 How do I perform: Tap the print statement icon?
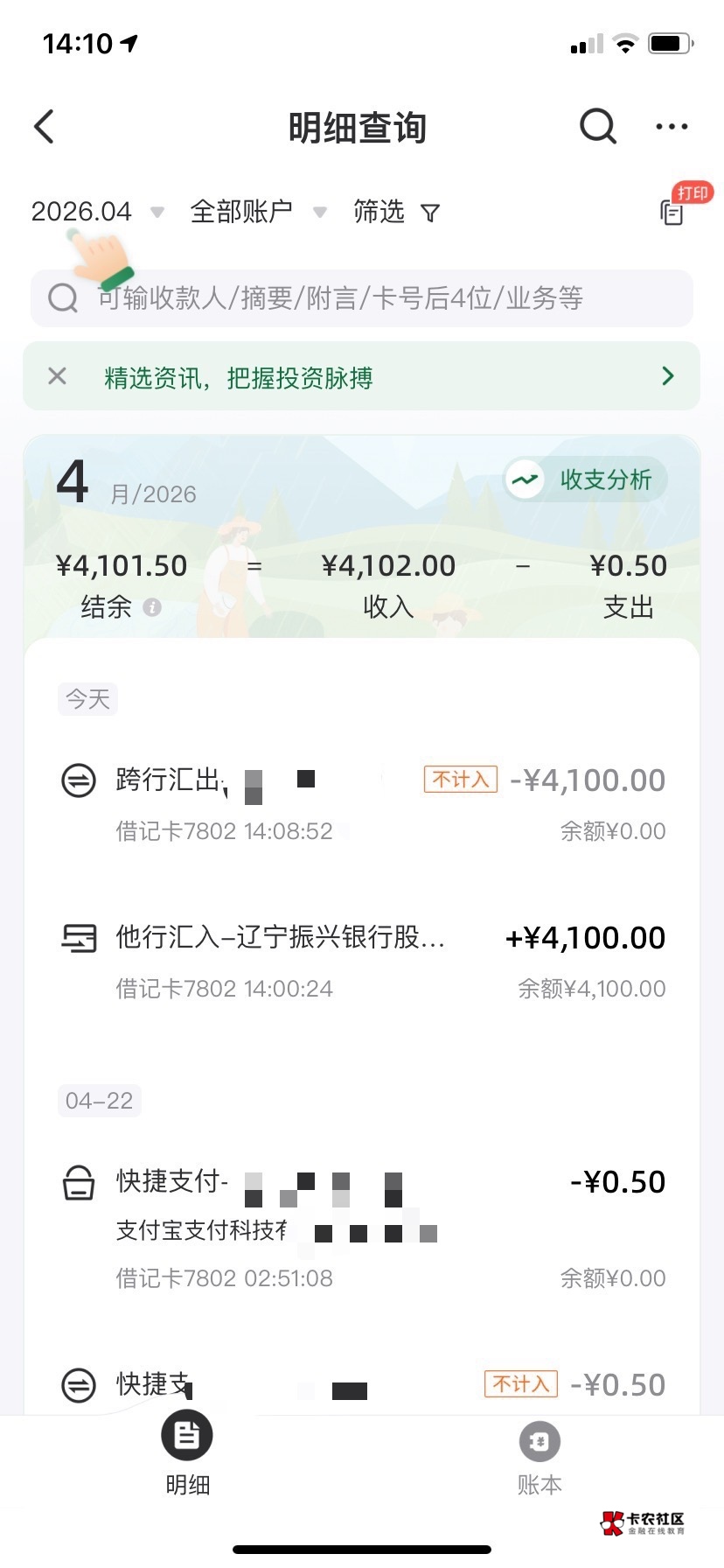pos(672,212)
